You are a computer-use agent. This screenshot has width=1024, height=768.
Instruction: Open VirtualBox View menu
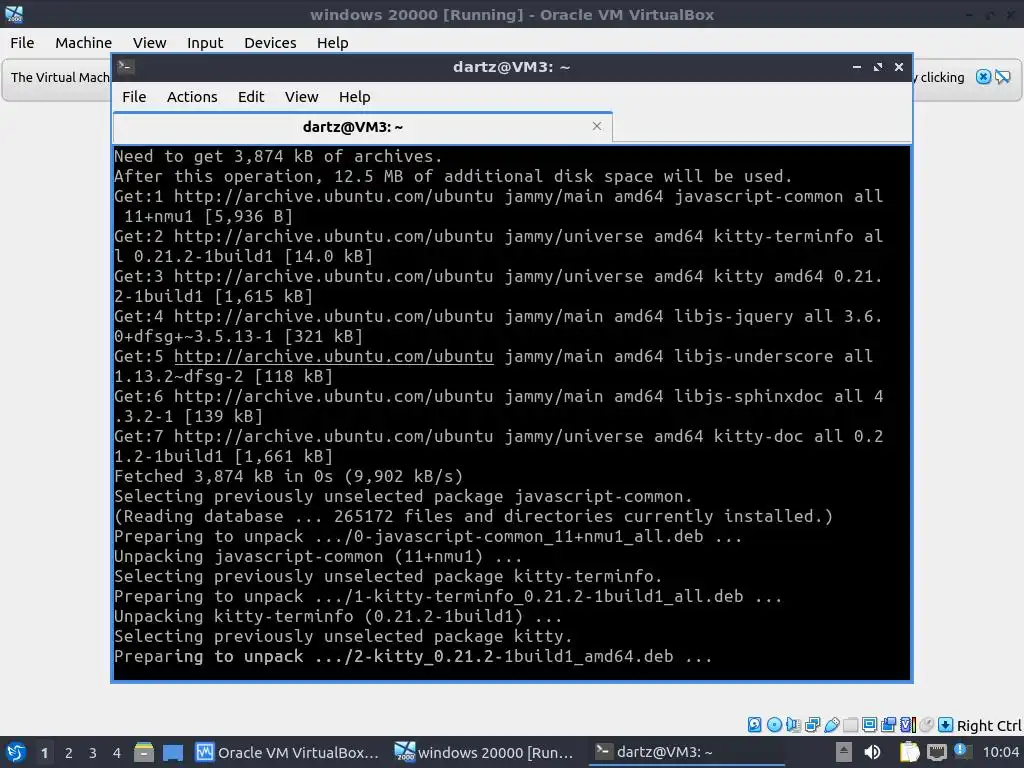(150, 42)
